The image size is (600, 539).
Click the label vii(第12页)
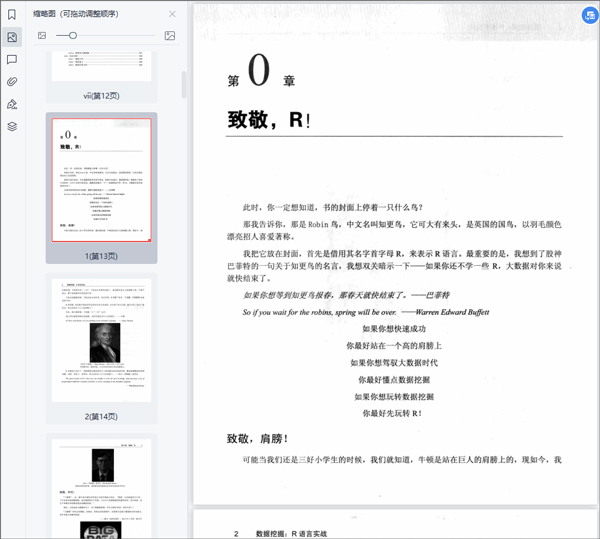[x=101, y=96]
